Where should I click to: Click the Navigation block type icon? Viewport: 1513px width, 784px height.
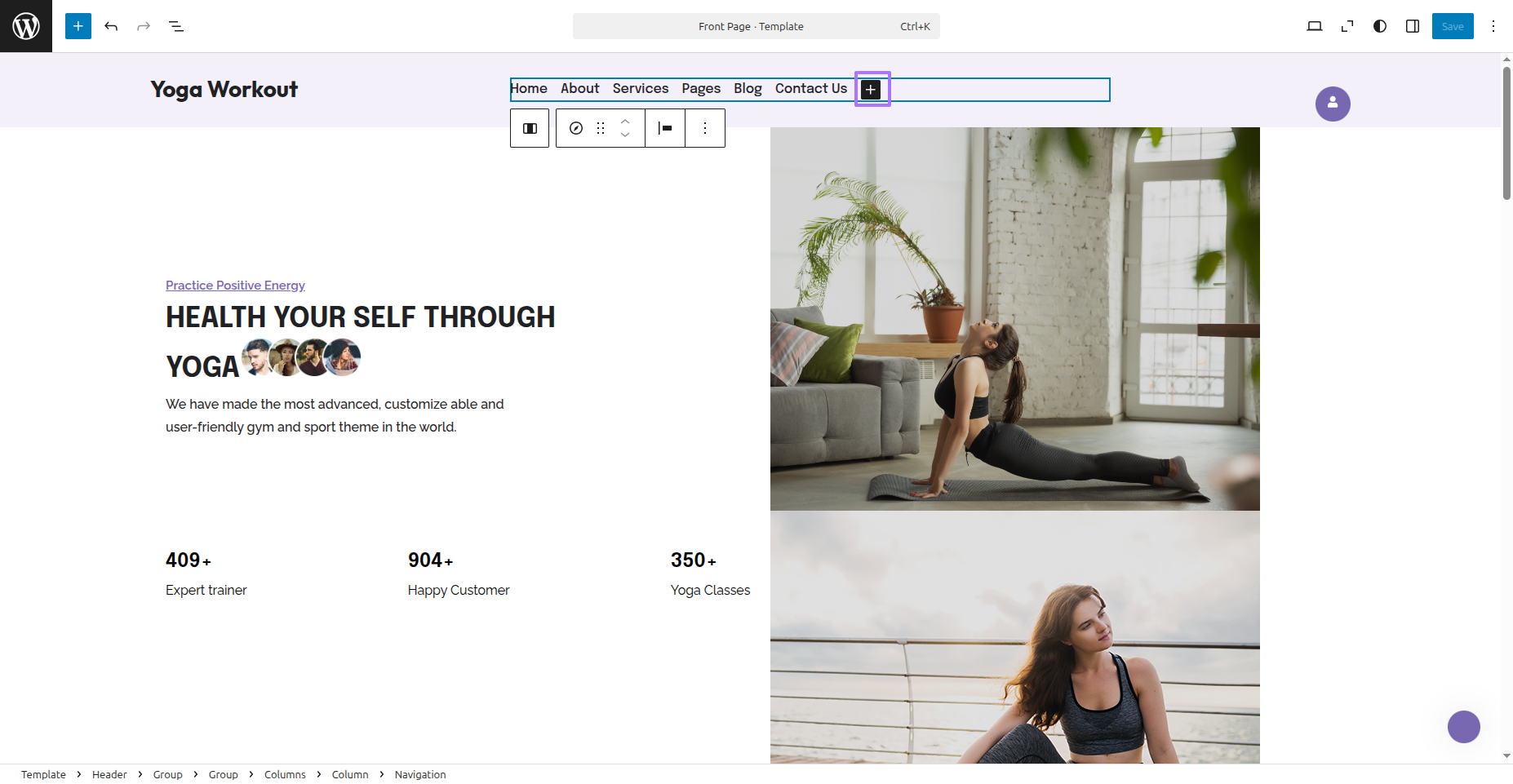pyautogui.click(x=576, y=128)
